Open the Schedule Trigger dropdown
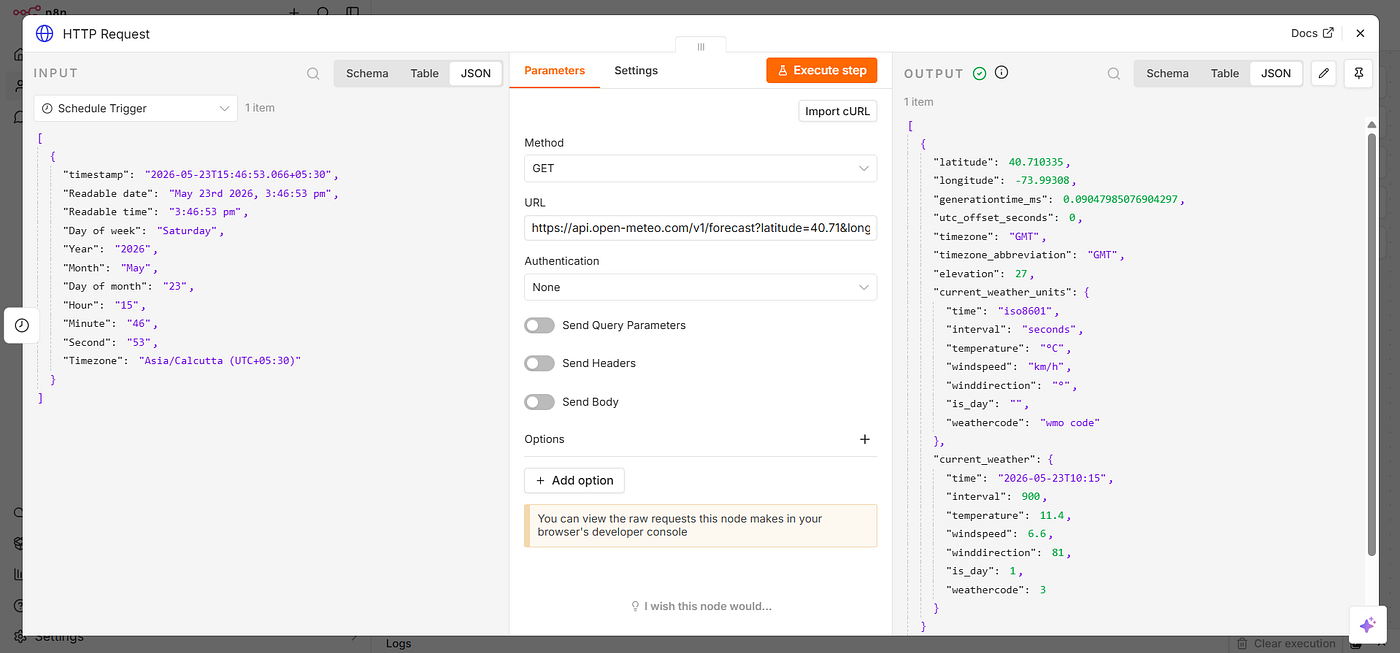The height and width of the screenshot is (653, 1400). (x=136, y=108)
